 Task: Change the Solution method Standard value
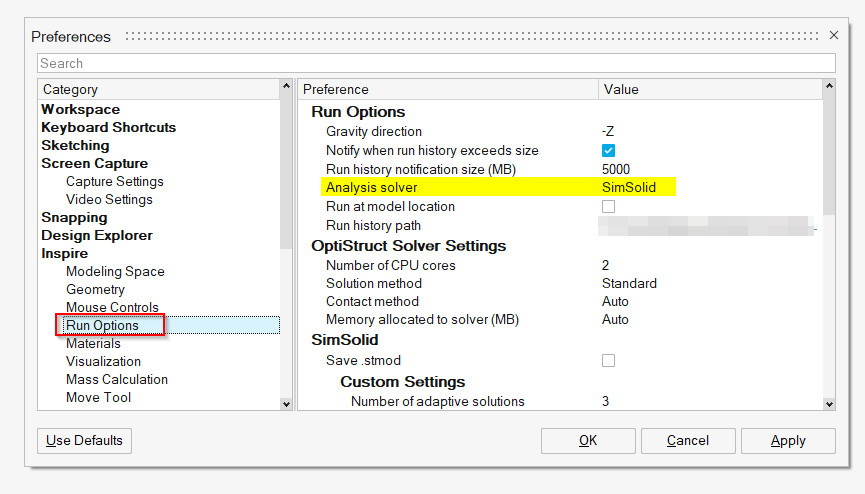pos(629,283)
